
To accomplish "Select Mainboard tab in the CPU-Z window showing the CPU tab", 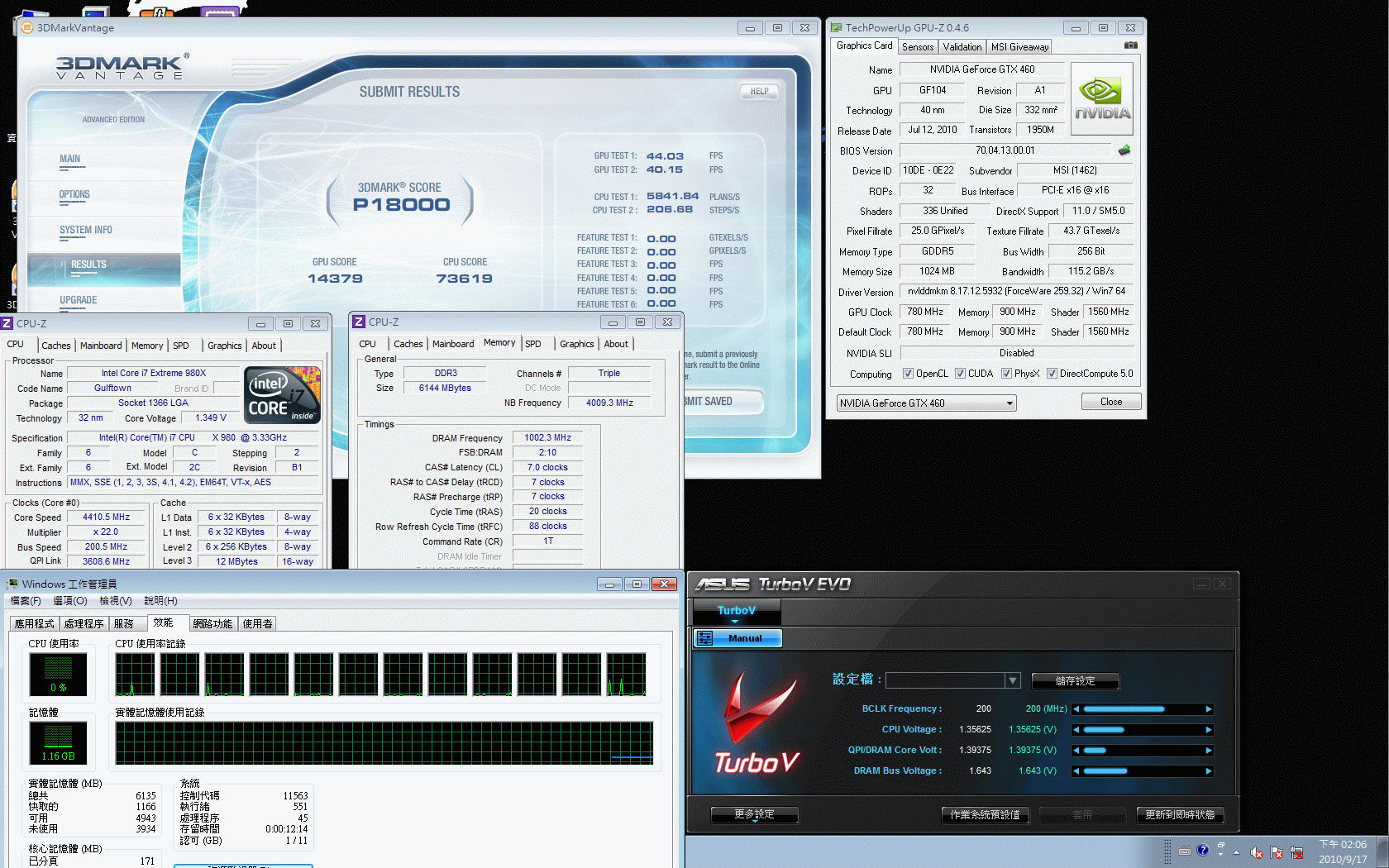I will 101,346.
